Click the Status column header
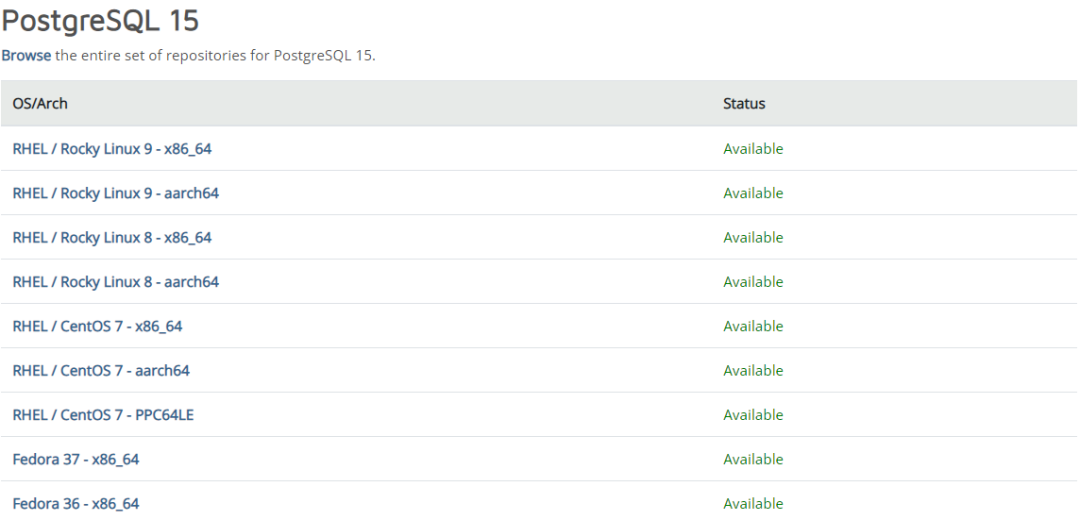Screen dimensions: 1080x520 click(x=744, y=104)
